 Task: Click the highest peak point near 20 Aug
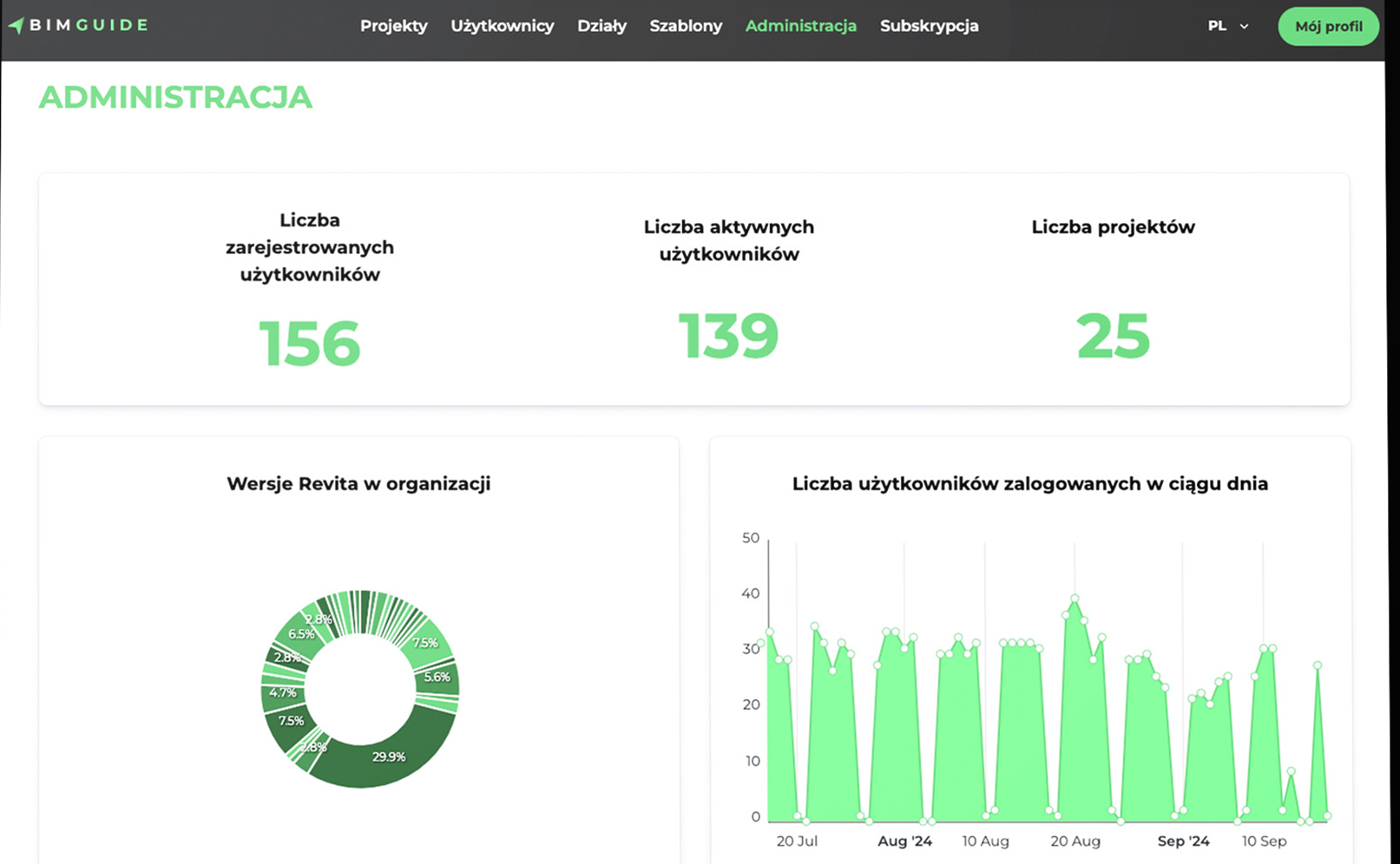pyautogui.click(x=1075, y=599)
